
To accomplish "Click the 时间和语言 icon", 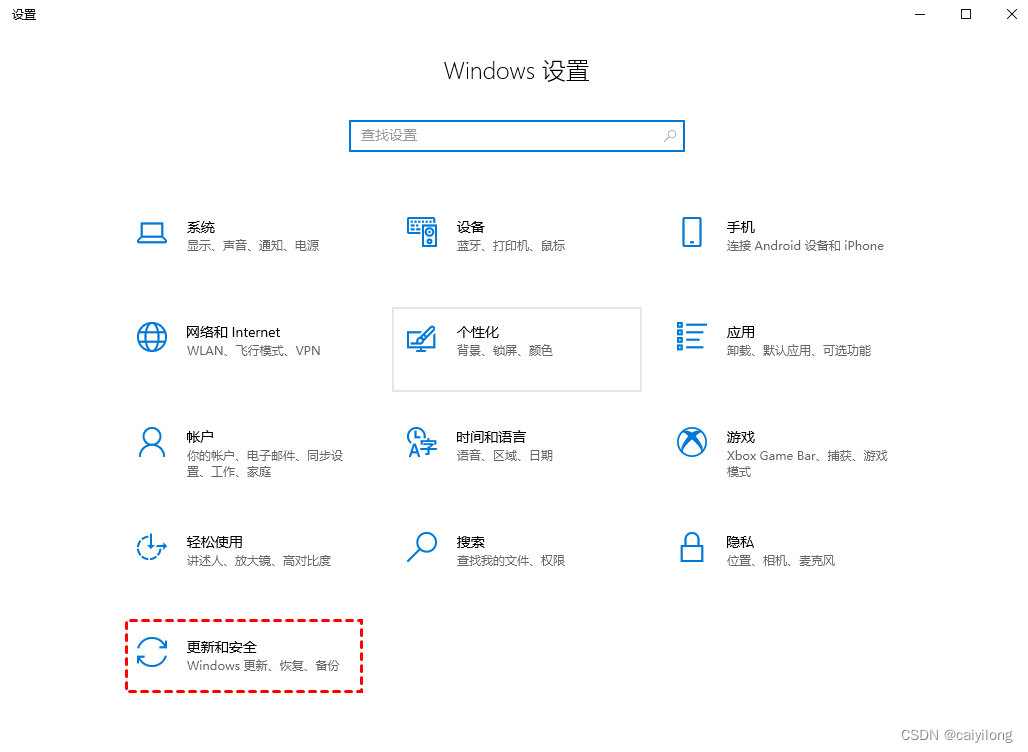I will pyautogui.click(x=422, y=443).
